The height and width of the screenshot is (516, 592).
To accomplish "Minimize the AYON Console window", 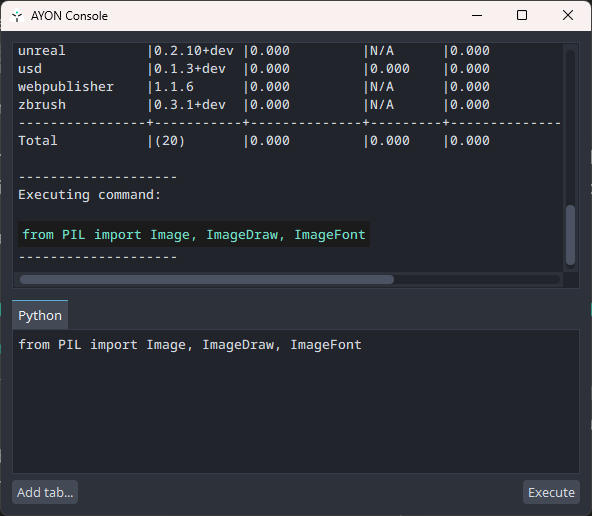I will [x=477, y=15].
